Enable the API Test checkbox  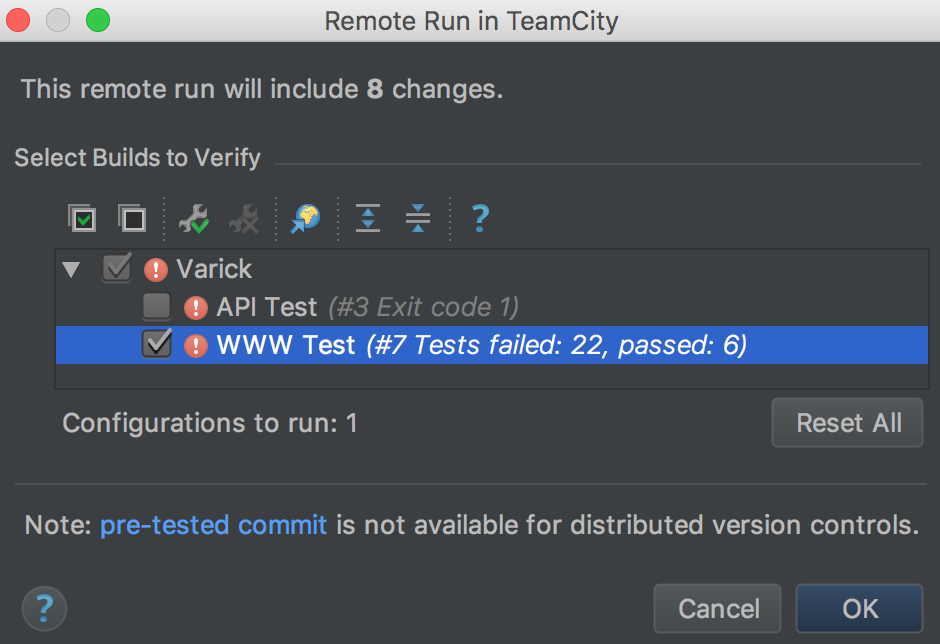pyautogui.click(x=157, y=307)
